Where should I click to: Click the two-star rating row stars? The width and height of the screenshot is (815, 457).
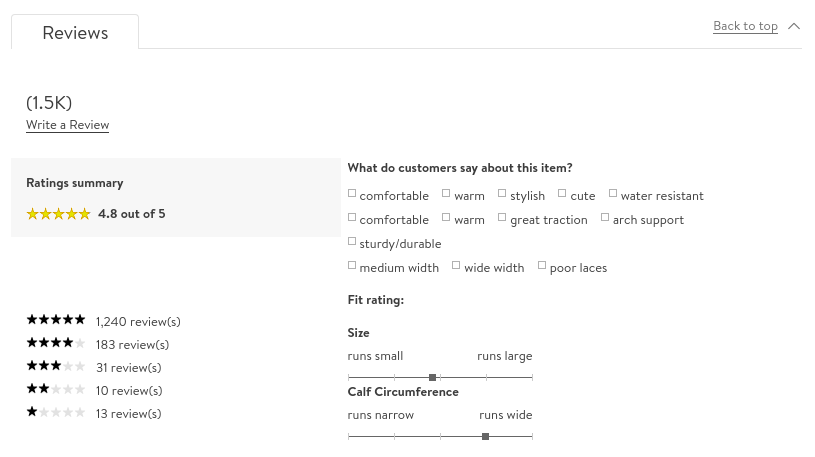point(56,389)
